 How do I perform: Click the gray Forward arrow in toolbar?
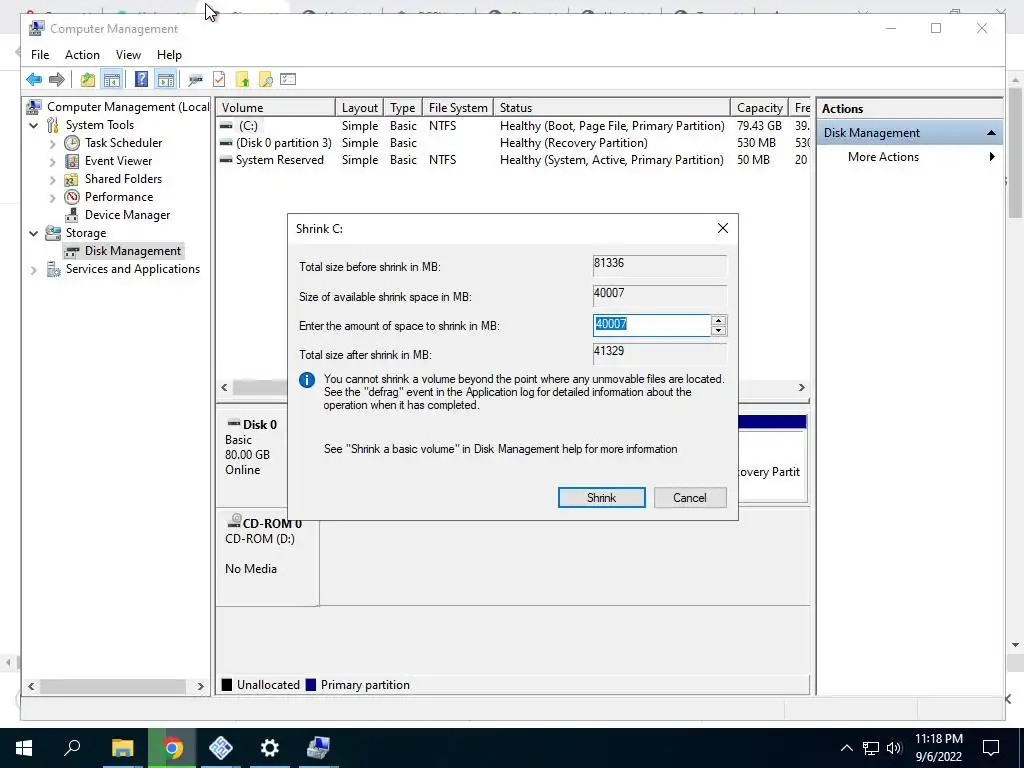click(57, 80)
